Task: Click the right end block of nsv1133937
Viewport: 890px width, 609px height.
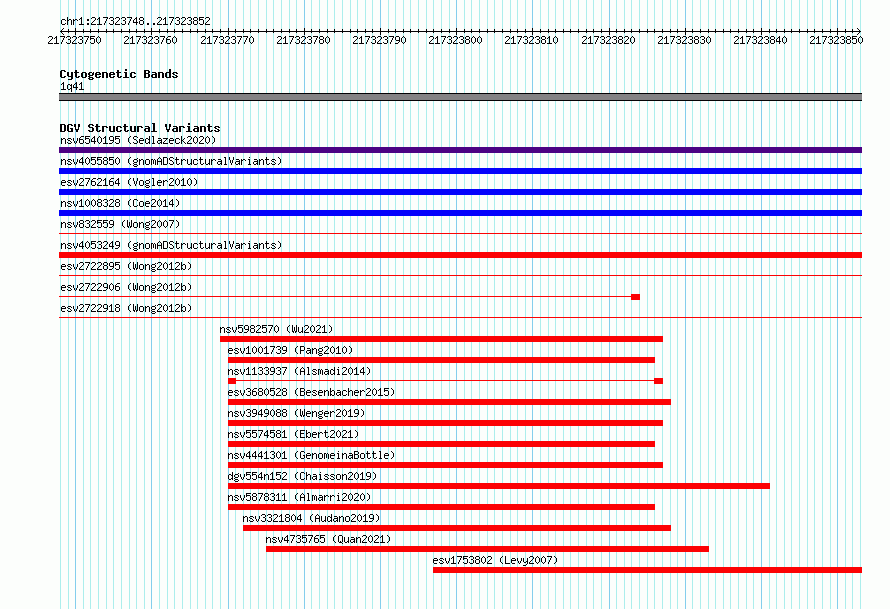Action: (658, 381)
